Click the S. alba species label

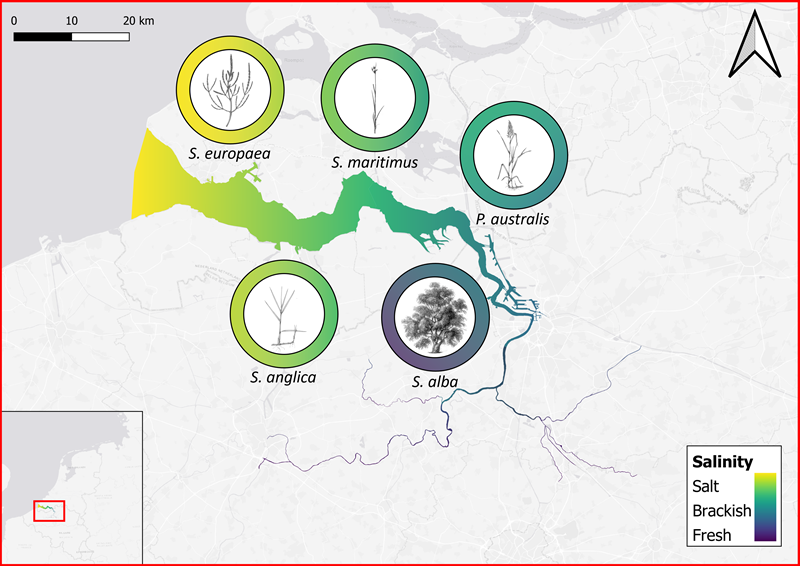tap(436, 382)
